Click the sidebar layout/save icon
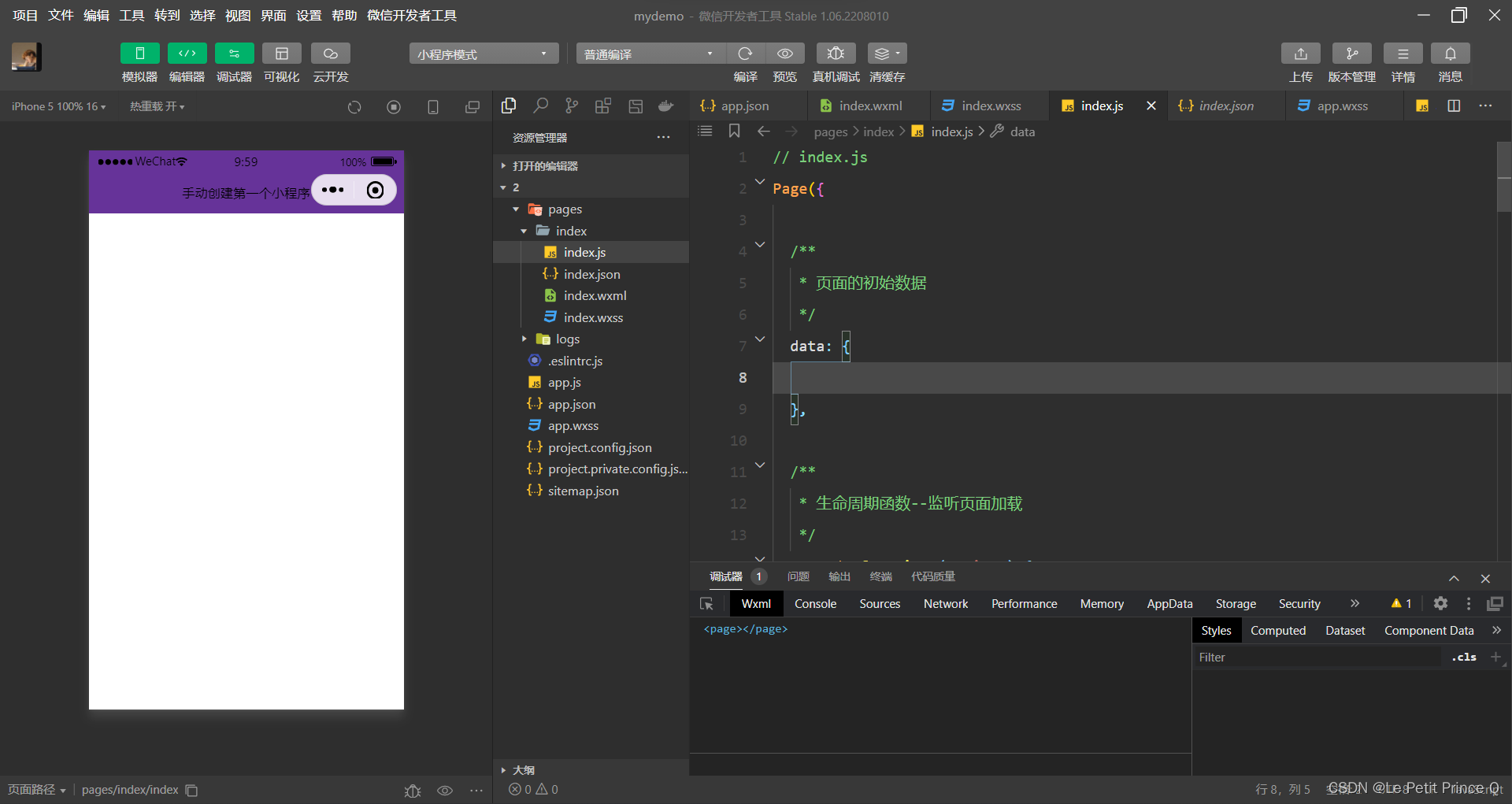Viewport: 1512px width, 804px height. click(x=636, y=106)
